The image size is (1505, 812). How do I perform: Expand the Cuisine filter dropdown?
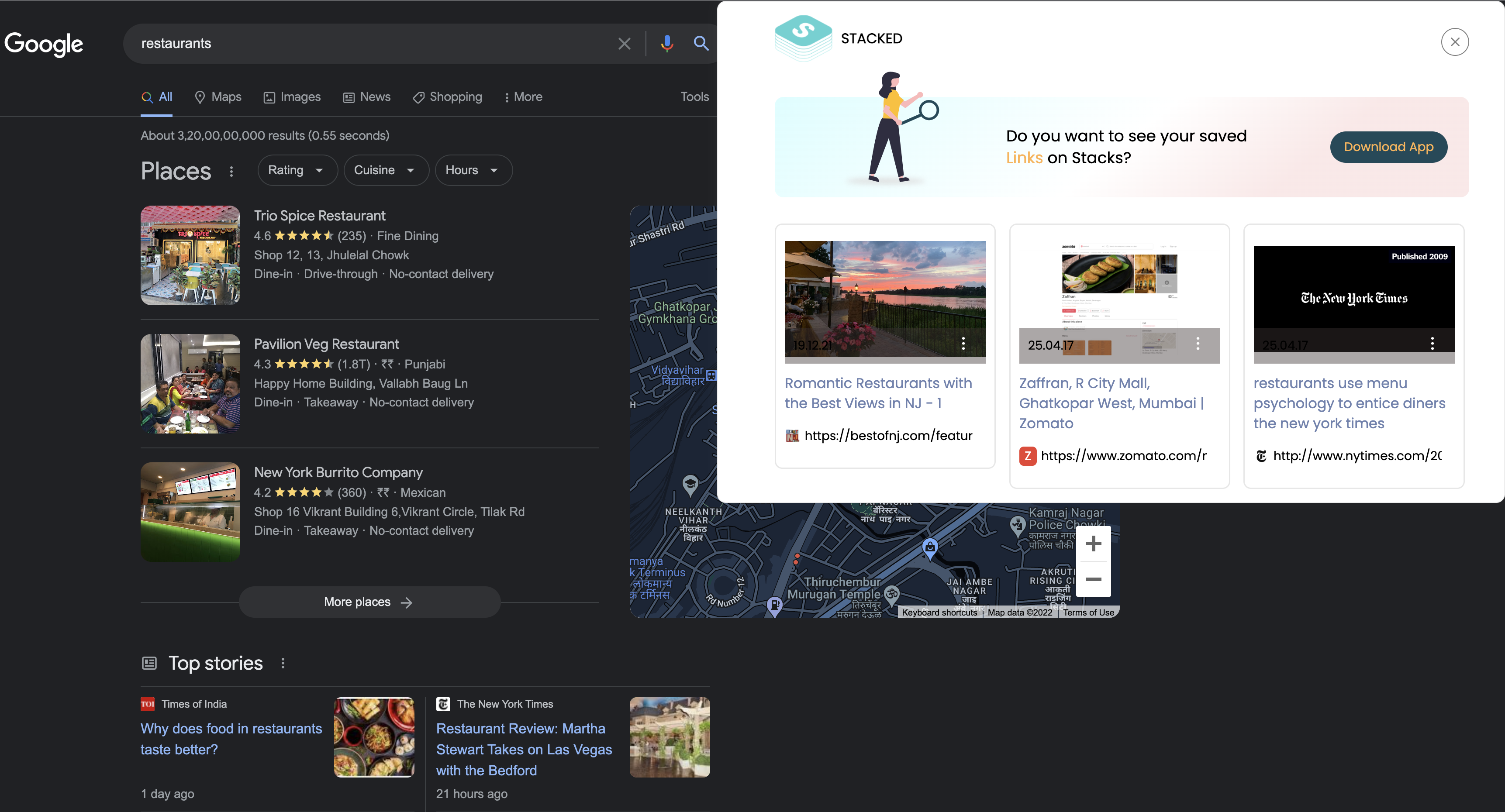point(386,170)
